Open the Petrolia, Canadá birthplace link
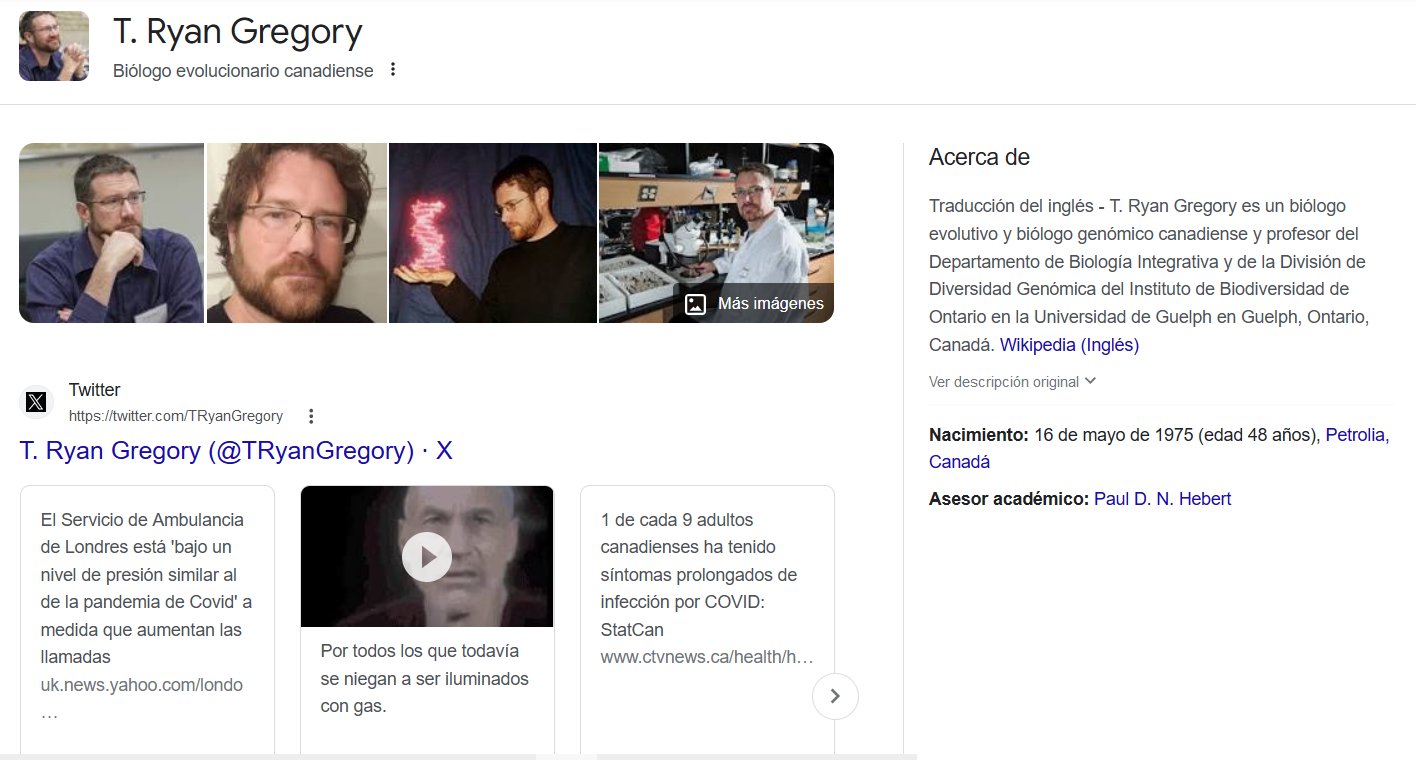This screenshot has width=1416, height=760. pos(1356,435)
